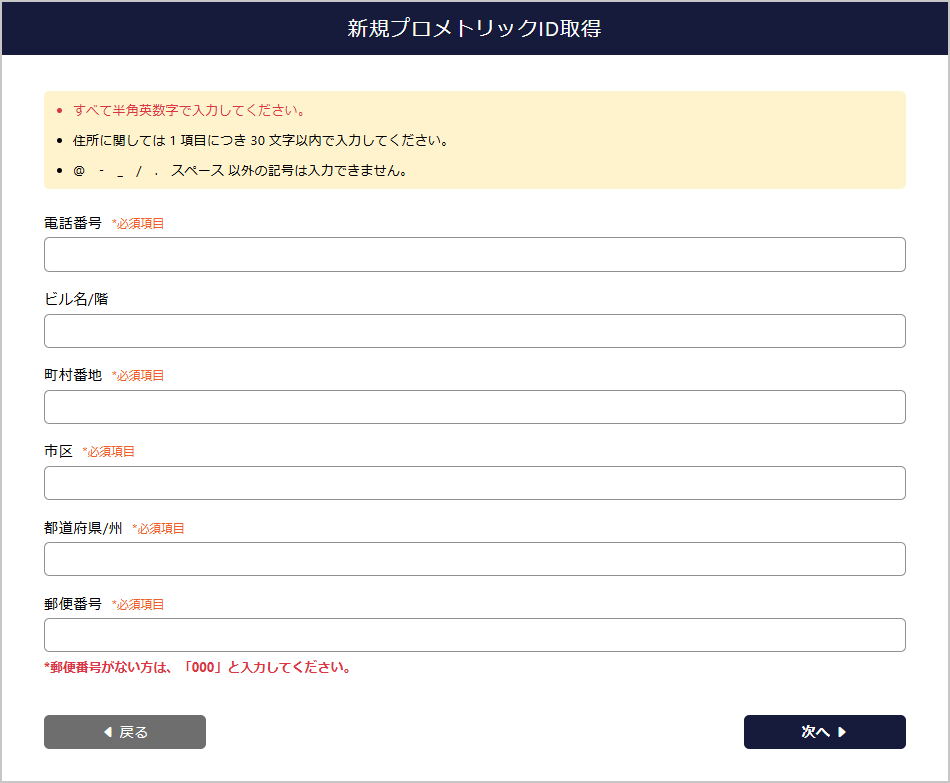Viewport: 950px width, 783px height.
Task: Click the red postal code instruction text
Action: (195, 668)
